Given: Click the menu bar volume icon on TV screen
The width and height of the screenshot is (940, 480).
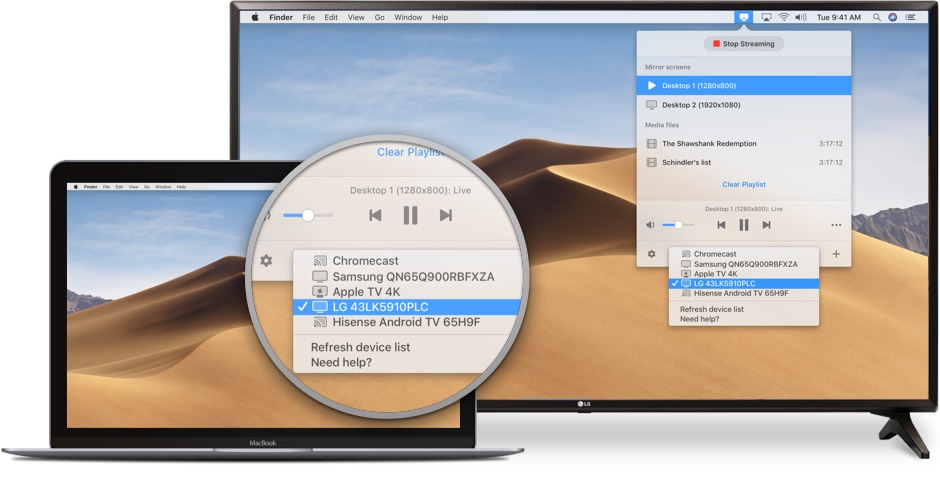Looking at the screenshot, I should pyautogui.click(x=801, y=17).
